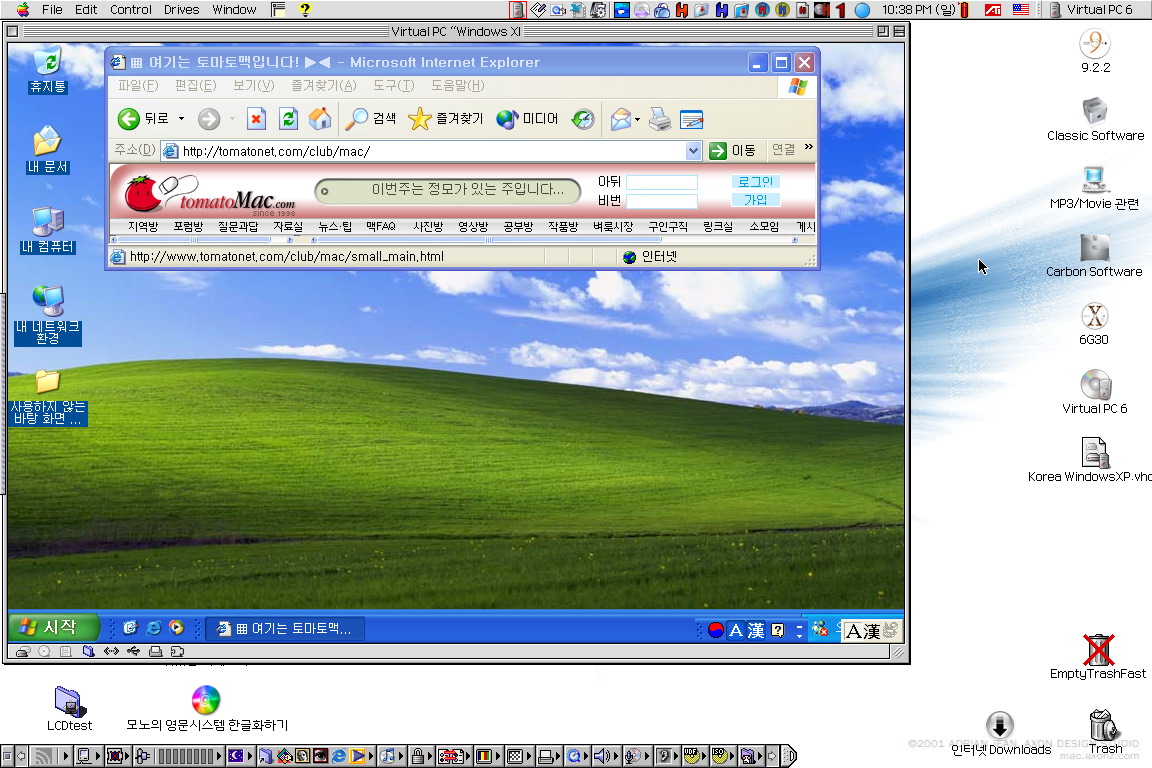Click the Windows 시작 Start button
Screen dimensions: 1152x768
tap(55, 628)
